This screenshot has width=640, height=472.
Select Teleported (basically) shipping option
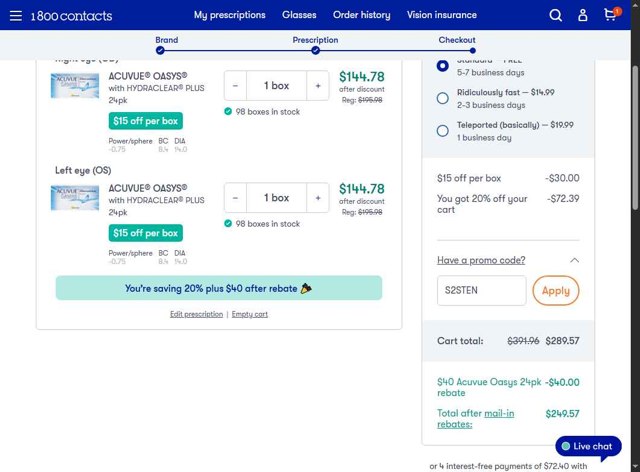click(x=443, y=130)
